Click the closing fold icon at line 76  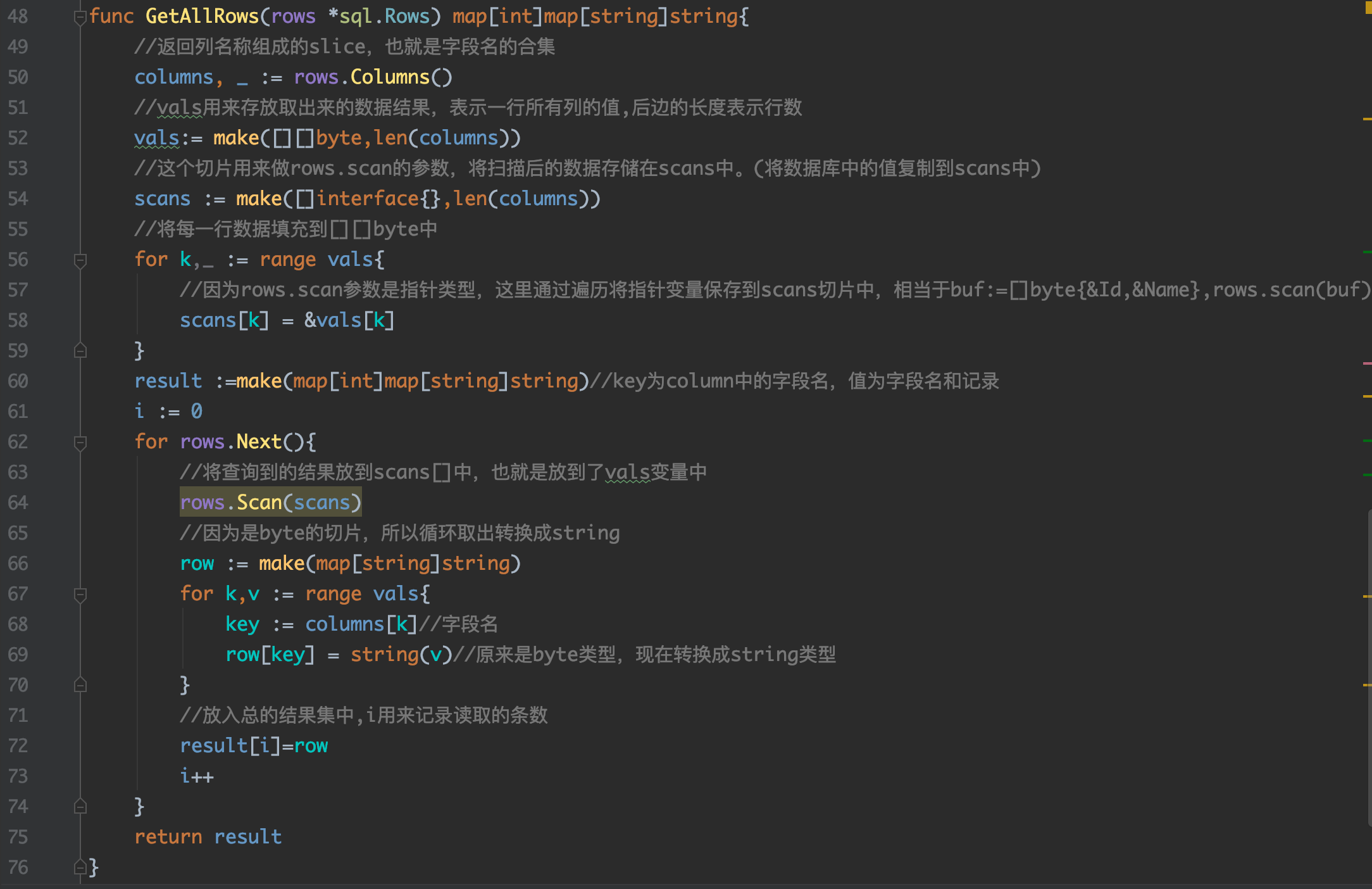tap(79, 867)
